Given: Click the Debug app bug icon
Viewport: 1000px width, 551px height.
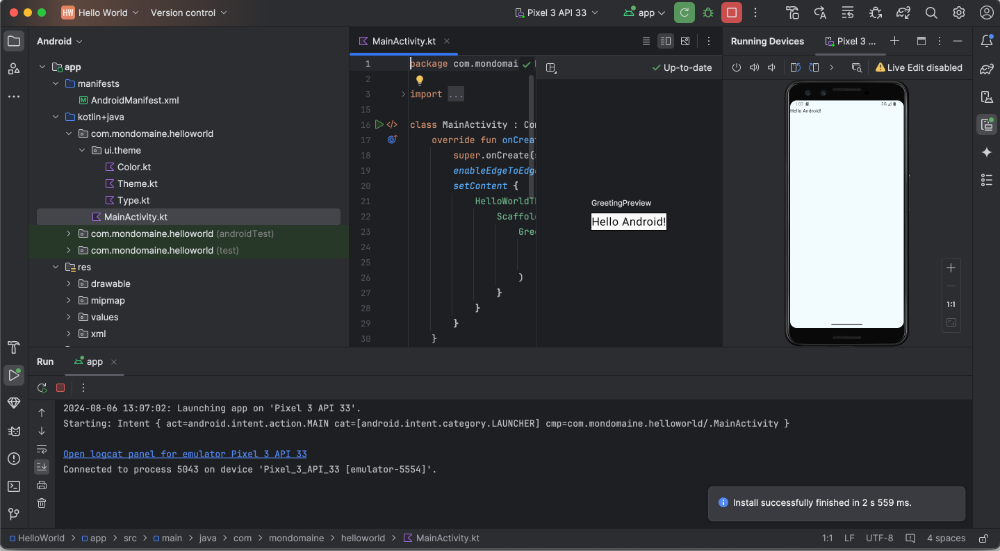Looking at the screenshot, I should (708, 13).
